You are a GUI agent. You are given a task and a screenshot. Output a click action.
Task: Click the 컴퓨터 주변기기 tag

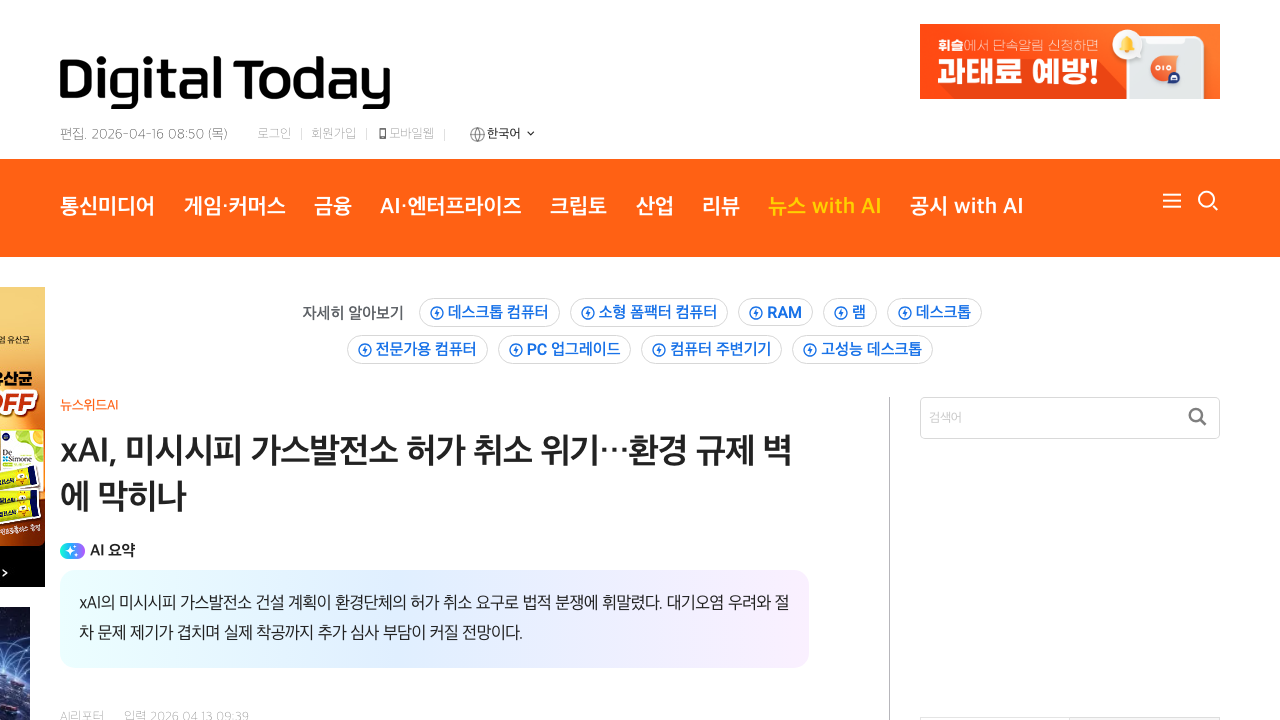[x=711, y=350]
